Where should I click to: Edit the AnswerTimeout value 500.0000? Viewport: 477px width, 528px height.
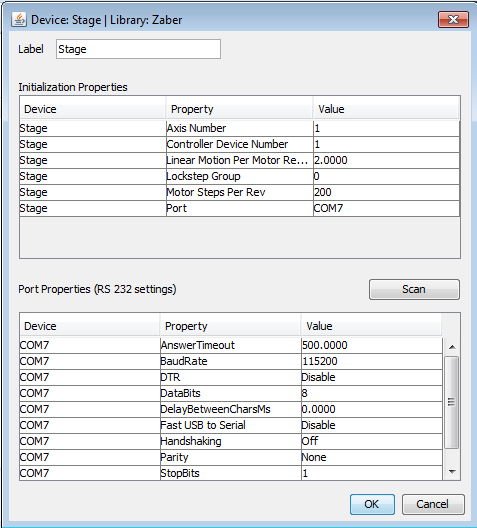372,345
